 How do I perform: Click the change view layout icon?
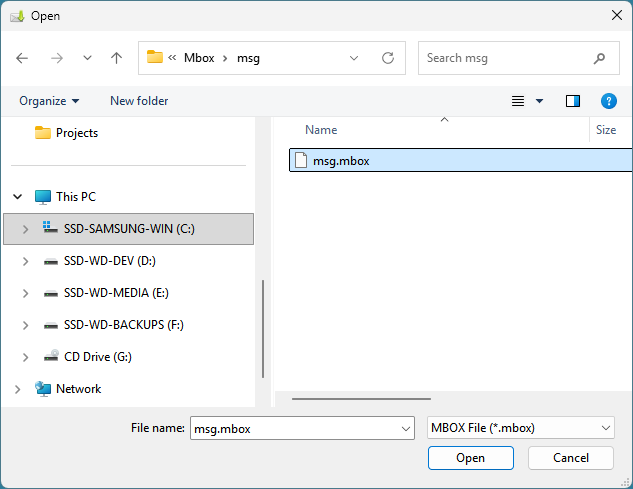tap(518, 101)
